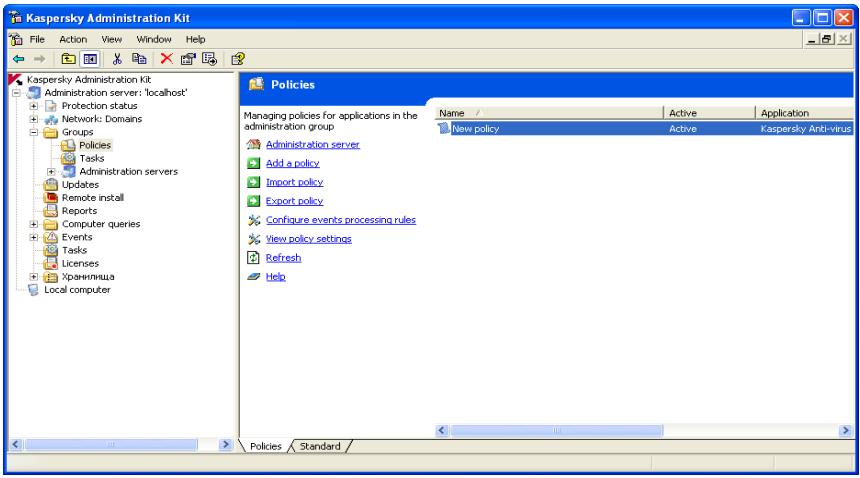
Task: Click the Remote install tree icon
Action: point(51,197)
